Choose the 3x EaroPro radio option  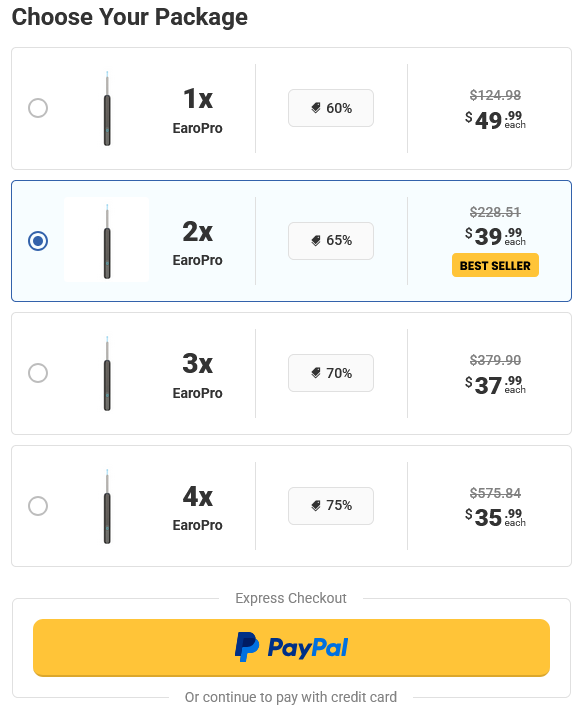click(x=38, y=373)
